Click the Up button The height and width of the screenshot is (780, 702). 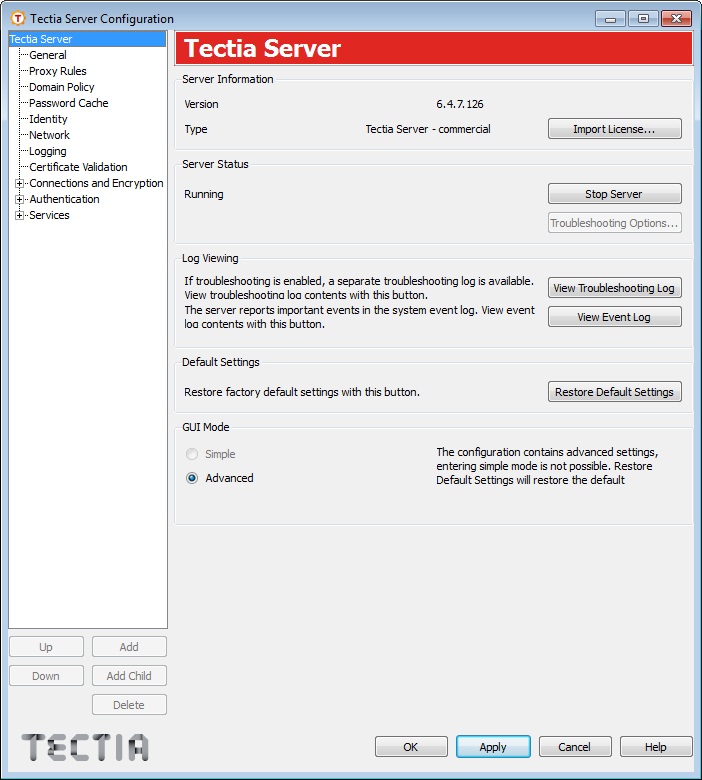pyautogui.click(x=46, y=647)
